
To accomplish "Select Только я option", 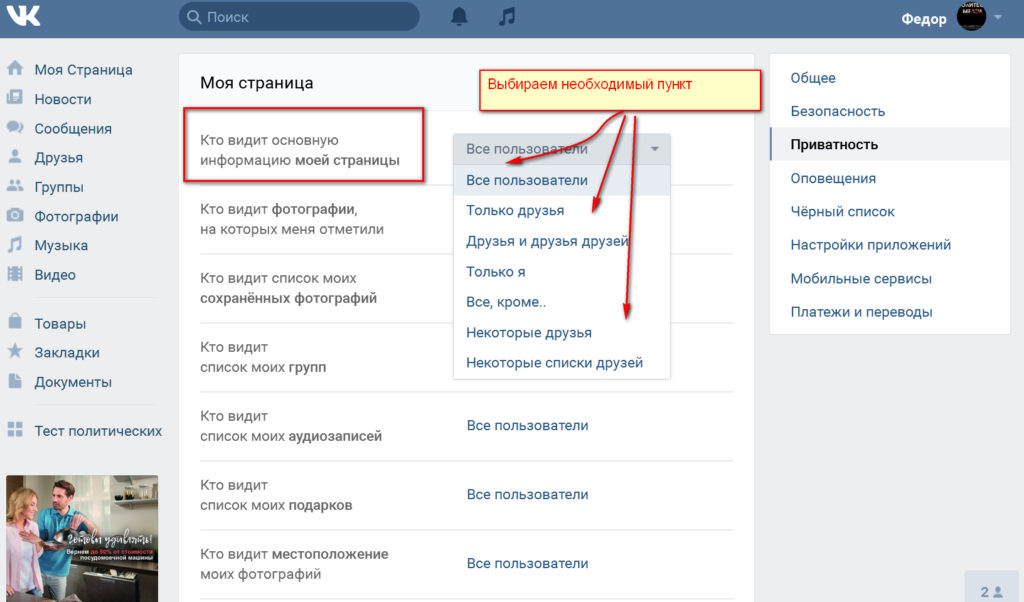I will (x=562, y=272).
